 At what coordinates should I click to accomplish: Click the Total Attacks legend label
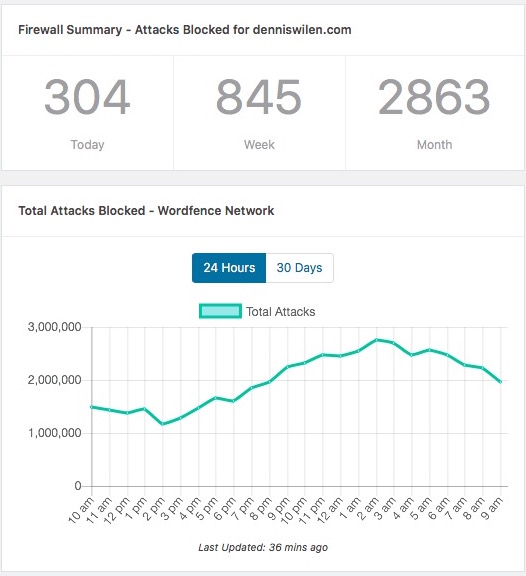pyautogui.click(x=281, y=312)
